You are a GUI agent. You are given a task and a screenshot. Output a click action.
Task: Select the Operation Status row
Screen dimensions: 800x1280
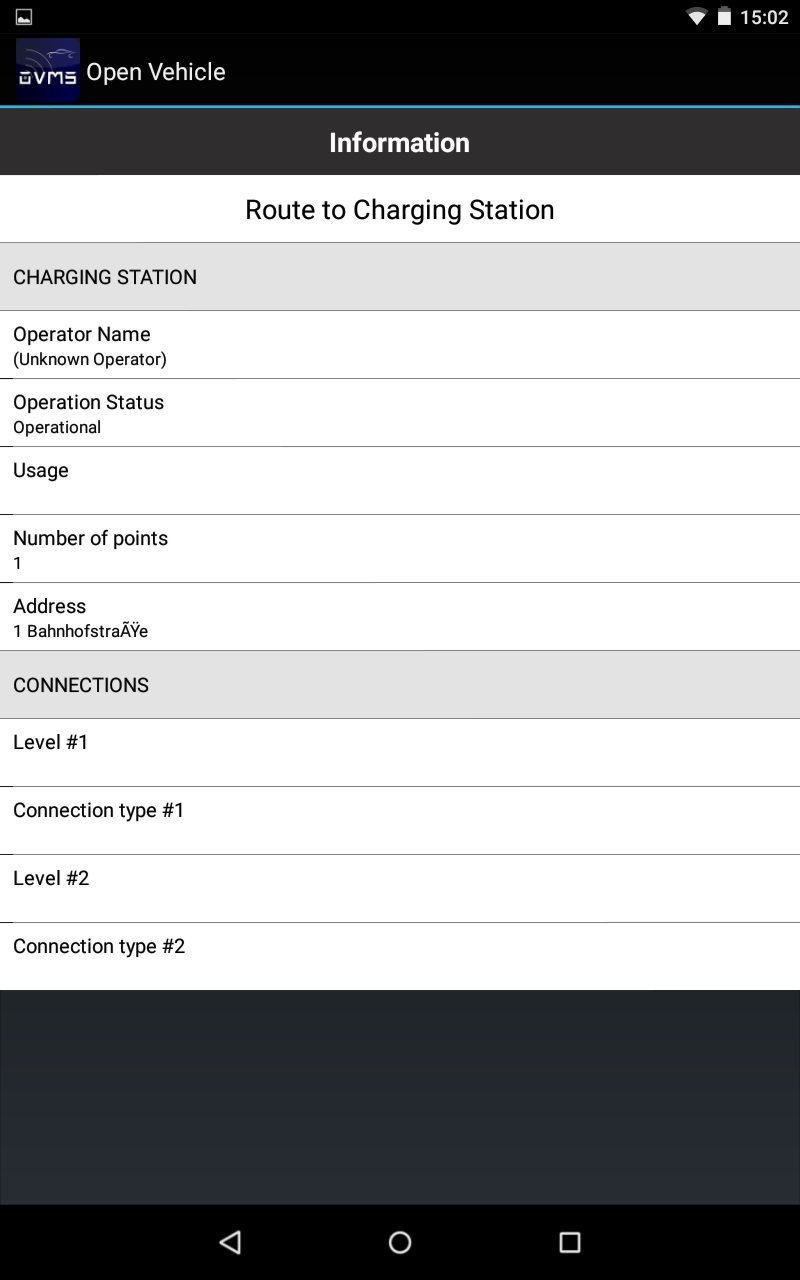(400, 413)
